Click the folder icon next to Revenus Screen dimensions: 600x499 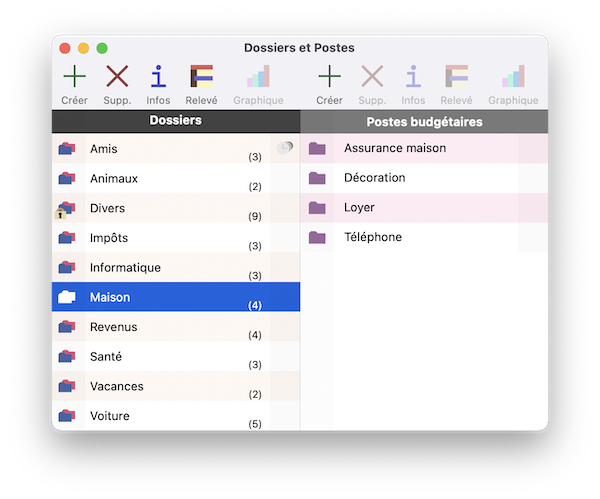point(67,326)
